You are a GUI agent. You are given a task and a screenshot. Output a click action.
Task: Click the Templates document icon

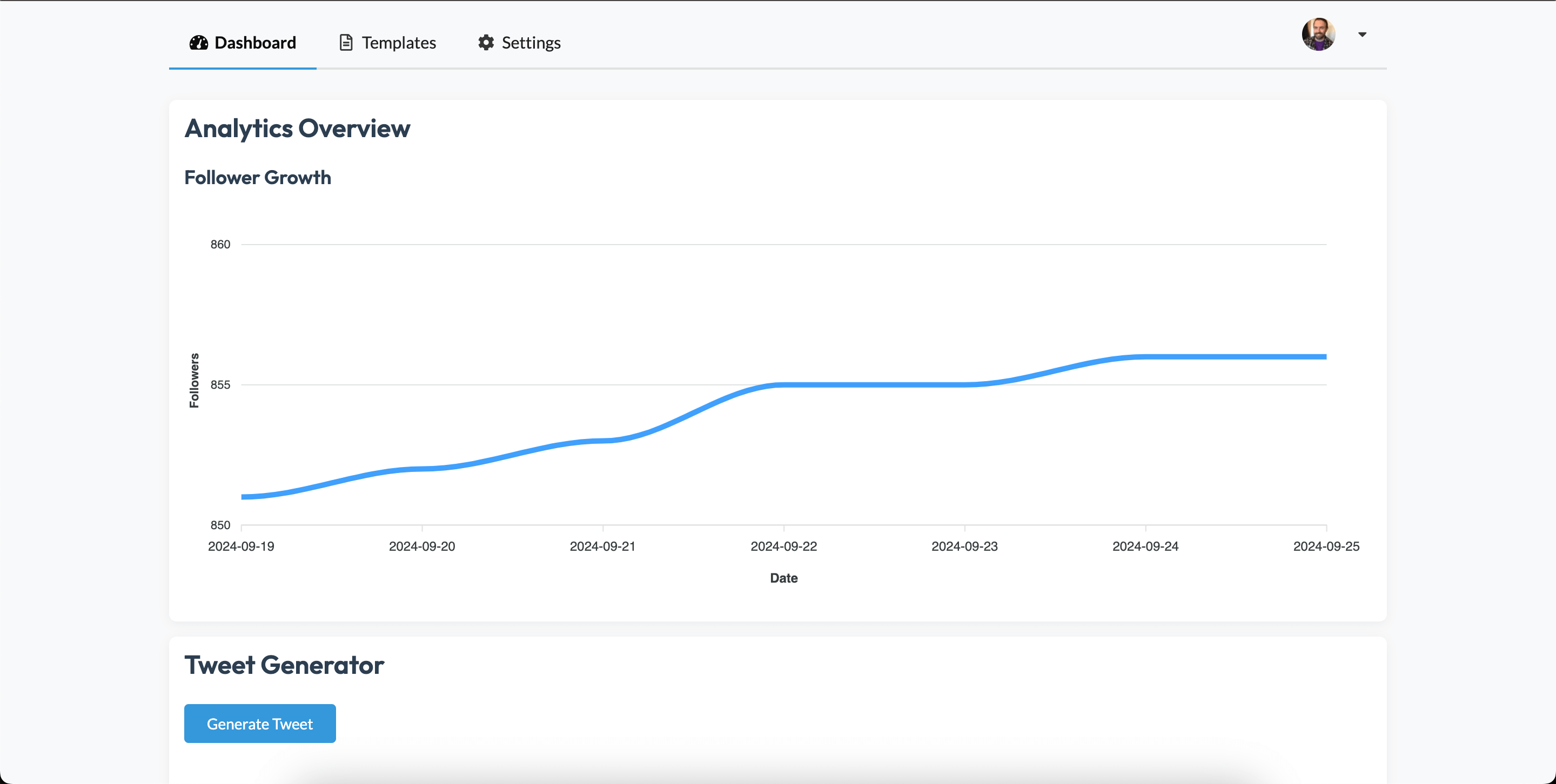click(346, 43)
